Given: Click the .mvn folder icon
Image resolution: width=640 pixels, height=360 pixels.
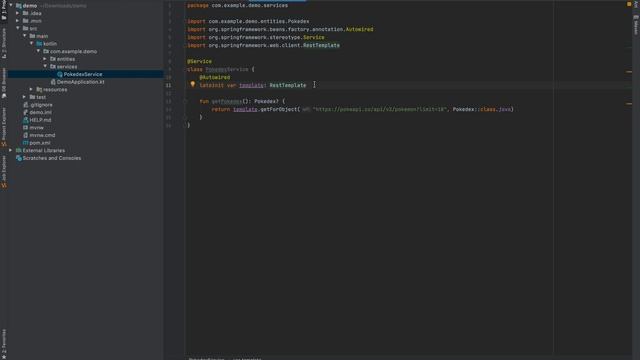Looking at the screenshot, I should pos(25,21).
